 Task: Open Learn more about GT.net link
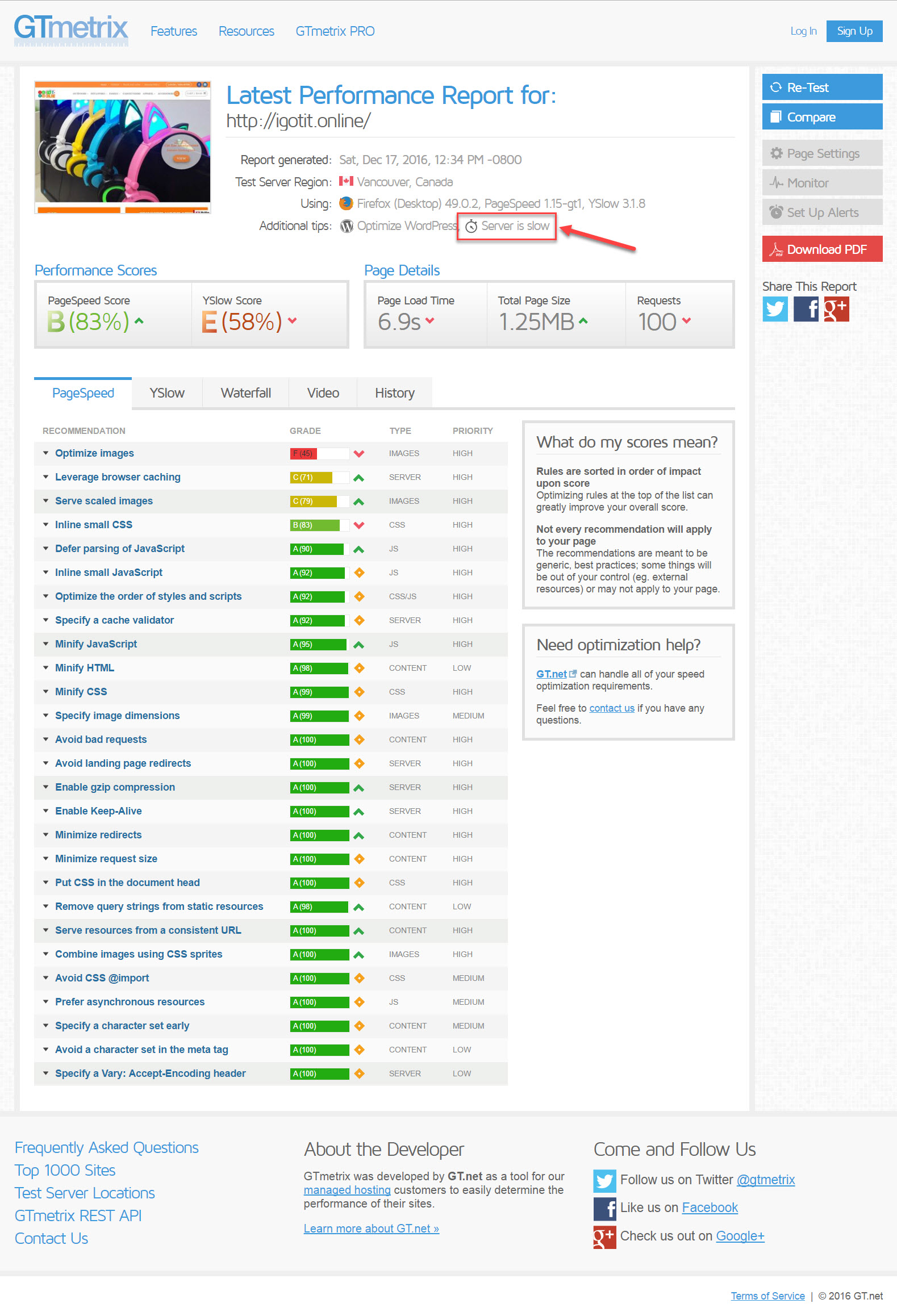tap(372, 1229)
